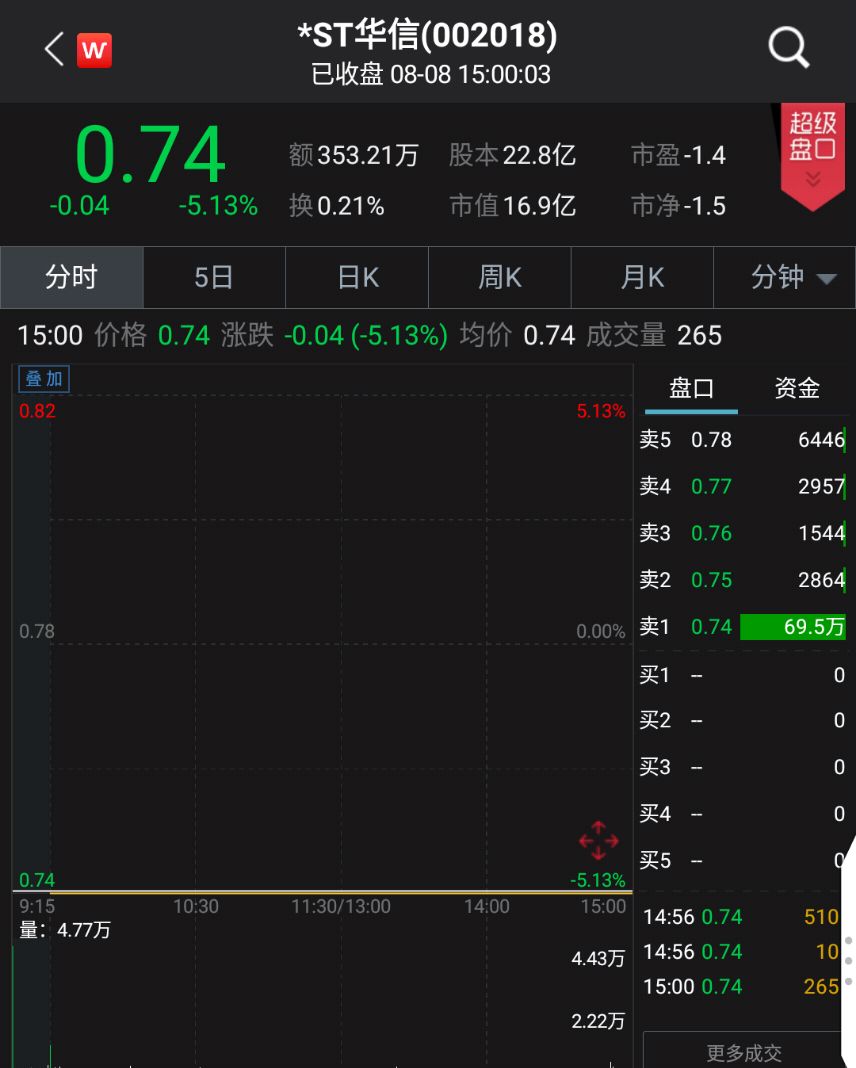Tap the 换0.21% turnover rate
Viewport: 856px width, 1068px height.
[x=336, y=206]
